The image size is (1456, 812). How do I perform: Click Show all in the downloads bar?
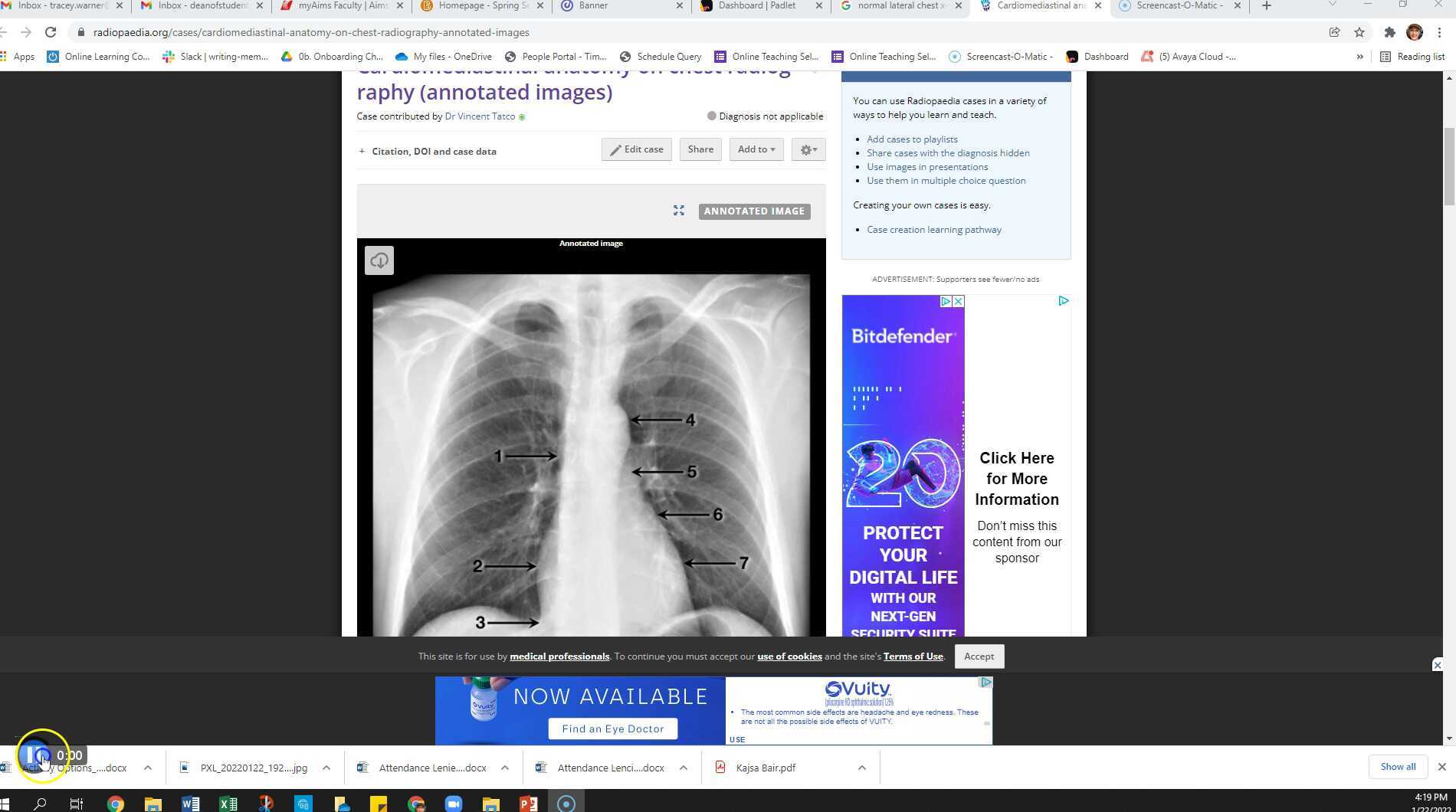(1396, 767)
